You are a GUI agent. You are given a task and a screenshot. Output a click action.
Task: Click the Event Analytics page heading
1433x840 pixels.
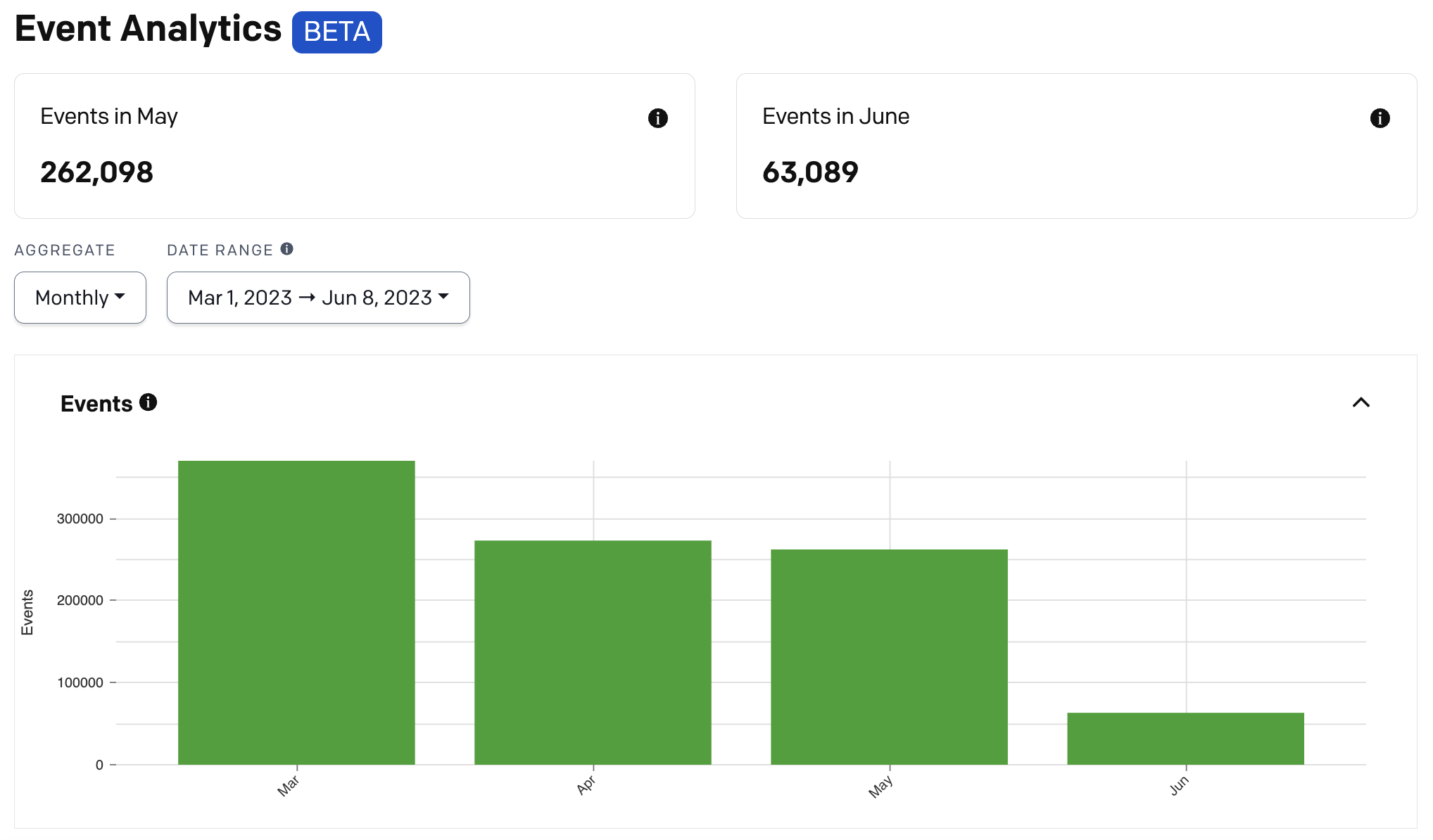tap(148, 30)
